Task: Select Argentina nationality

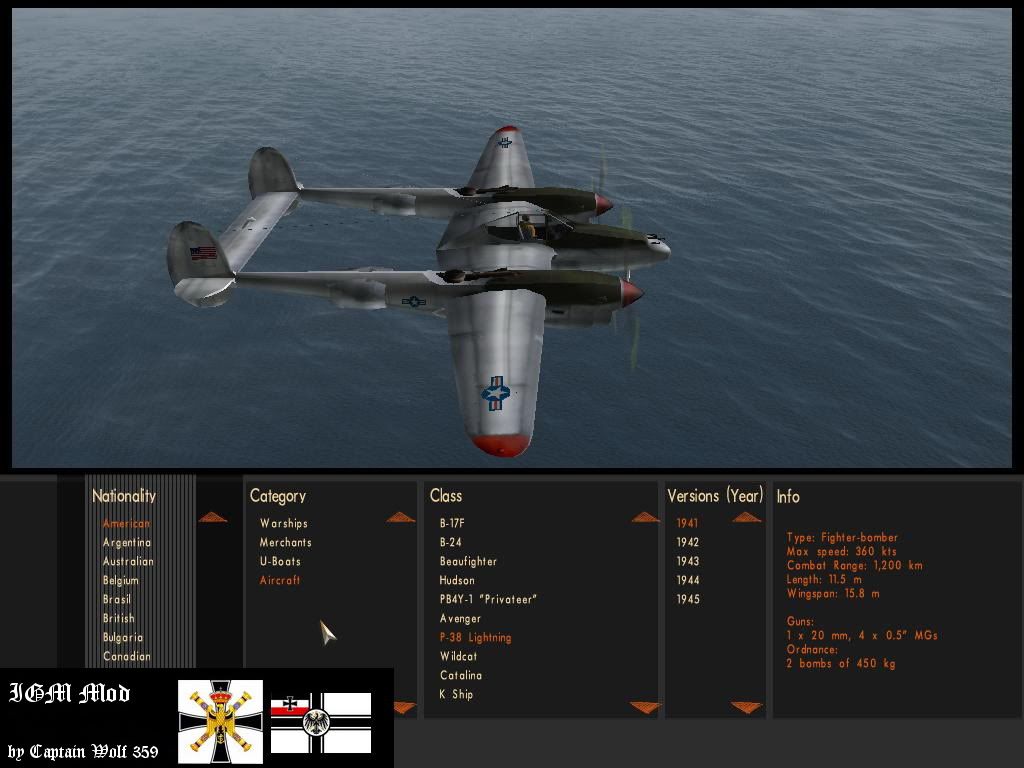Action: tap(127, 542)
